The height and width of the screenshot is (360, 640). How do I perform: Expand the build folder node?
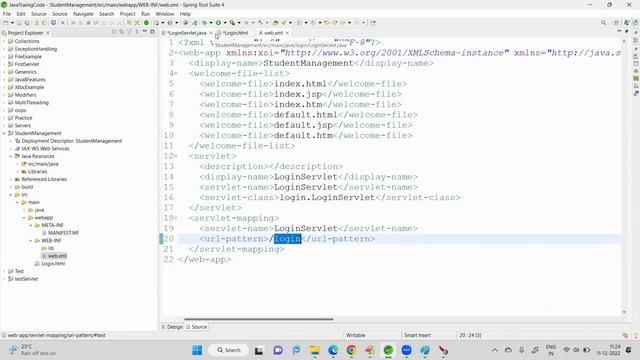11,187
